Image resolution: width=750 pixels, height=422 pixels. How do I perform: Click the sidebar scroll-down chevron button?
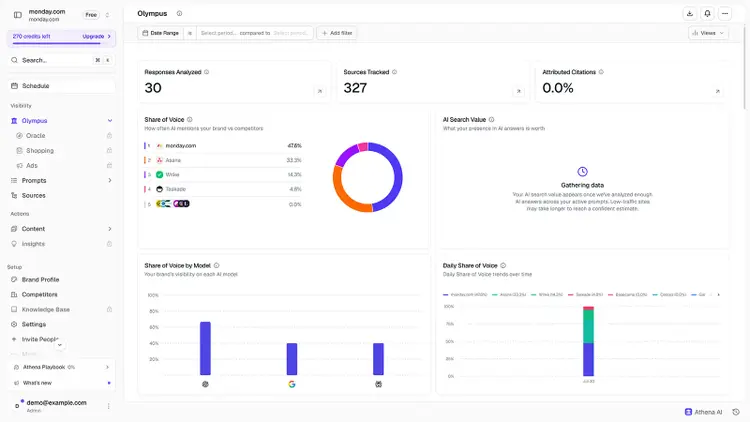60,345
